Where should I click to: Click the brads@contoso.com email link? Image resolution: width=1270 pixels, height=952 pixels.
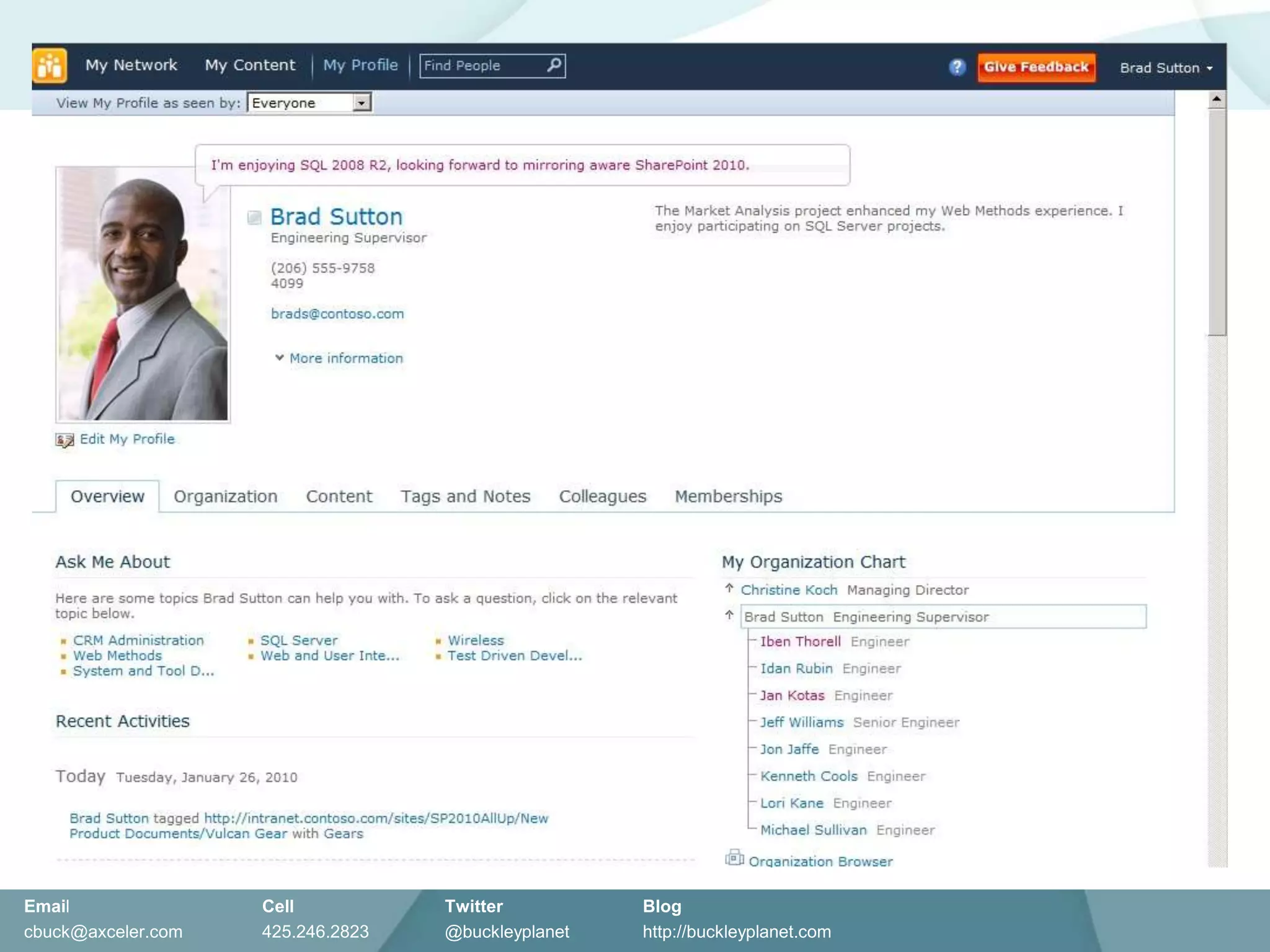tap(337, 314)
